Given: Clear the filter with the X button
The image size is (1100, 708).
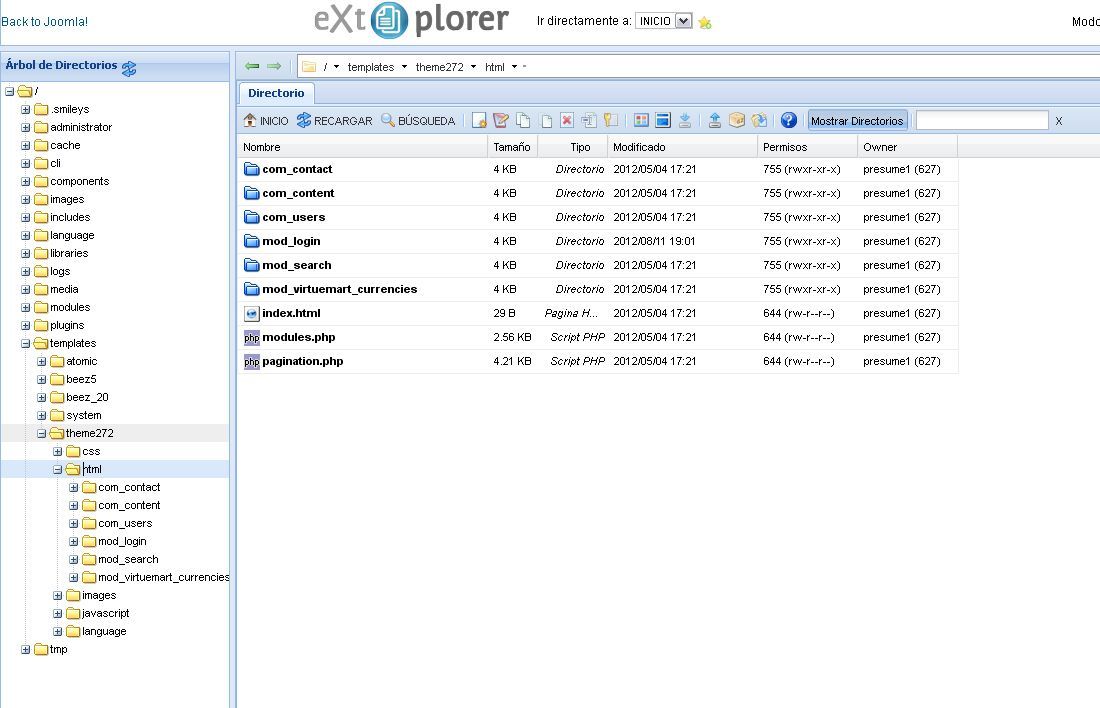Looking at the screenshot, I should point(1059,121).
